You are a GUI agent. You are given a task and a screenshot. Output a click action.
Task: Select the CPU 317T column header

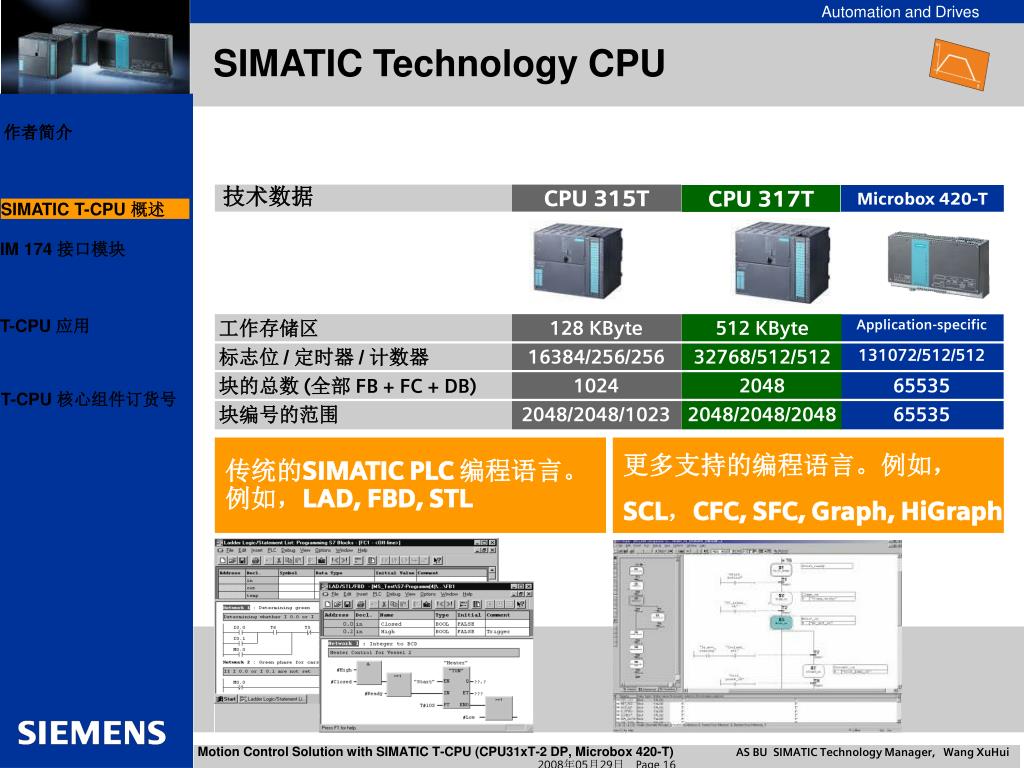(761, 199)
